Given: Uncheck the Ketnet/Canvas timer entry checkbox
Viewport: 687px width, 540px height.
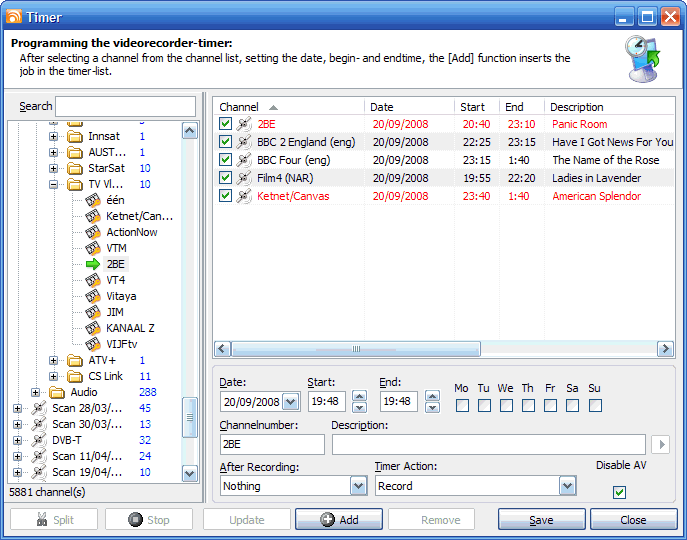Looking at the screenshot, I should [226, 196].
